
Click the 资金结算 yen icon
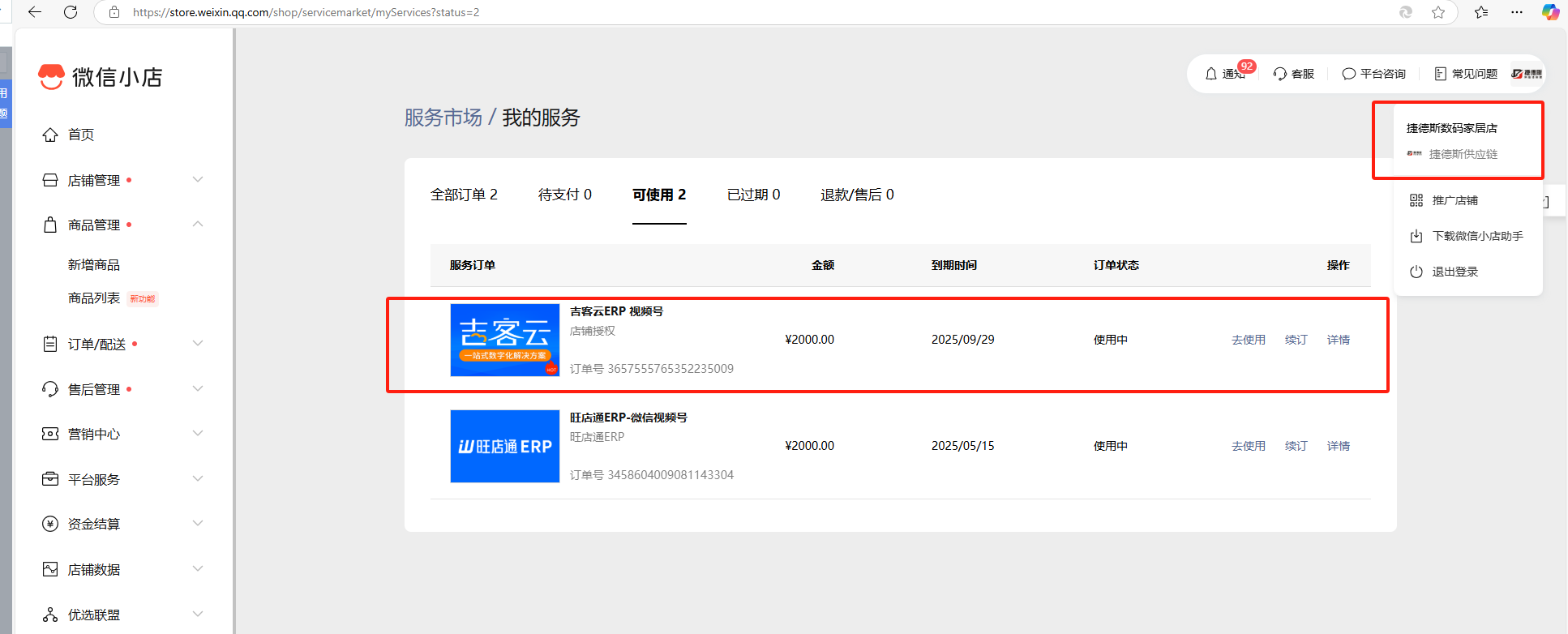click(x=50, y=524)
